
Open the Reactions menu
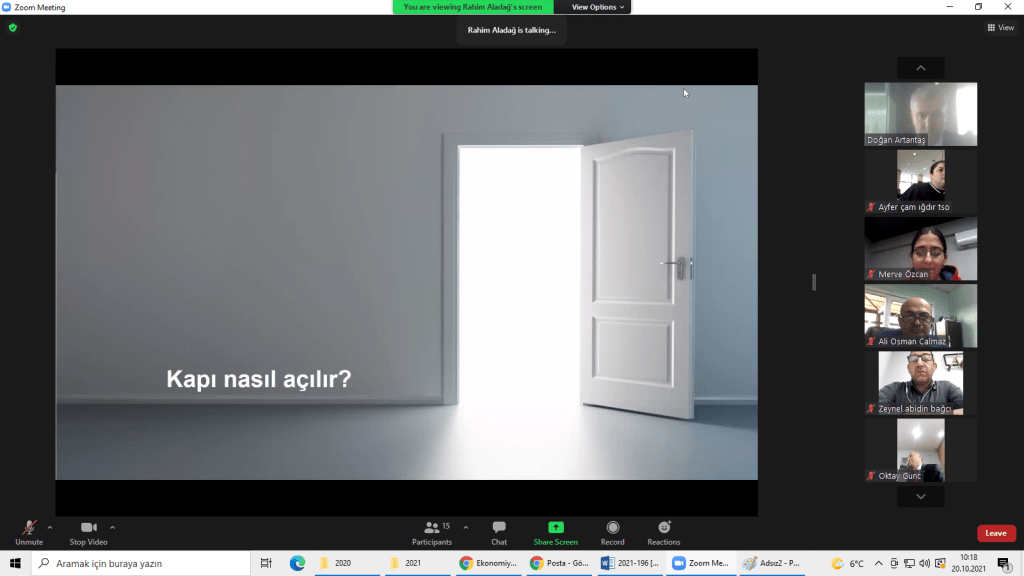tap(664, 528)
